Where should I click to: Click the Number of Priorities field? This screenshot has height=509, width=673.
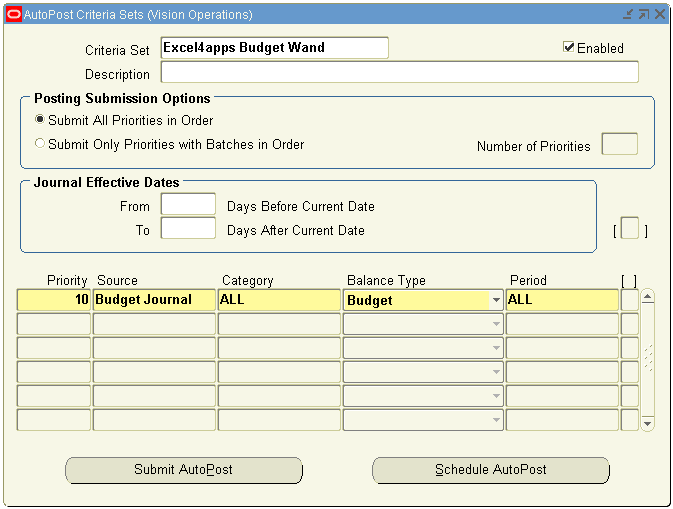pos(620,144)
